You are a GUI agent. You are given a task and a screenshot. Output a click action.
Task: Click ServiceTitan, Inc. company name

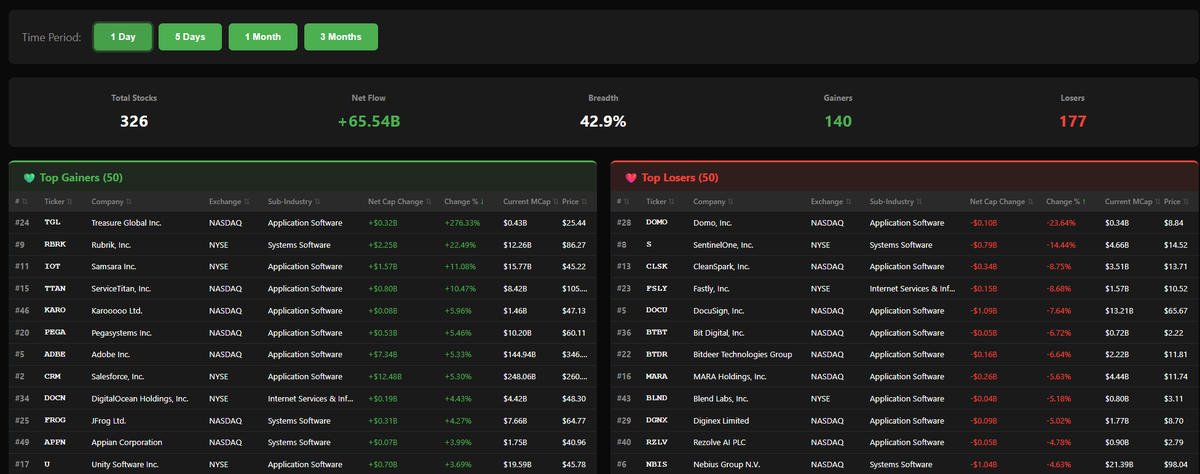pos(122,288)
